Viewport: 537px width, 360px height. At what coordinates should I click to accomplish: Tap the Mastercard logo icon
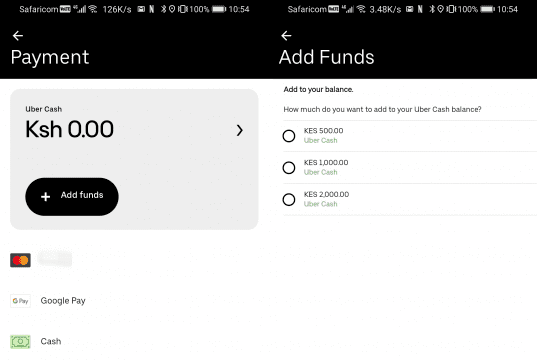pos(20,260)
